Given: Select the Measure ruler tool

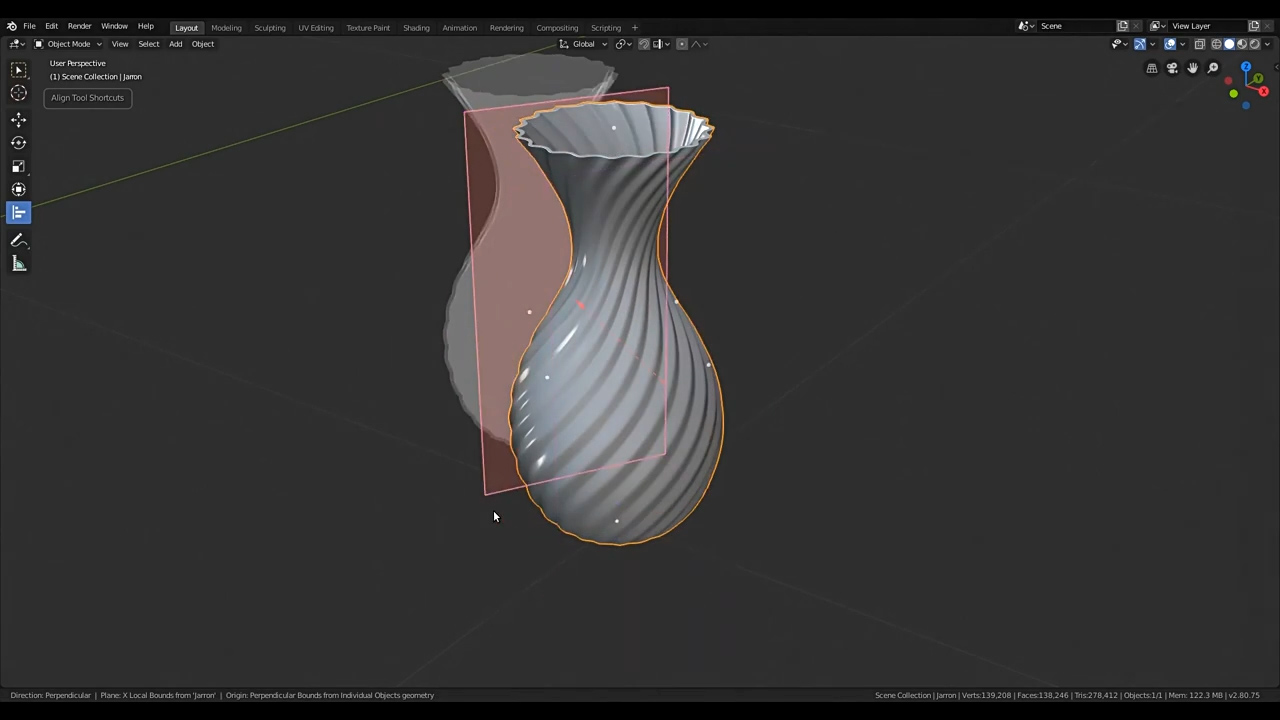Looking at the screenshot, I should click(18, 264).
